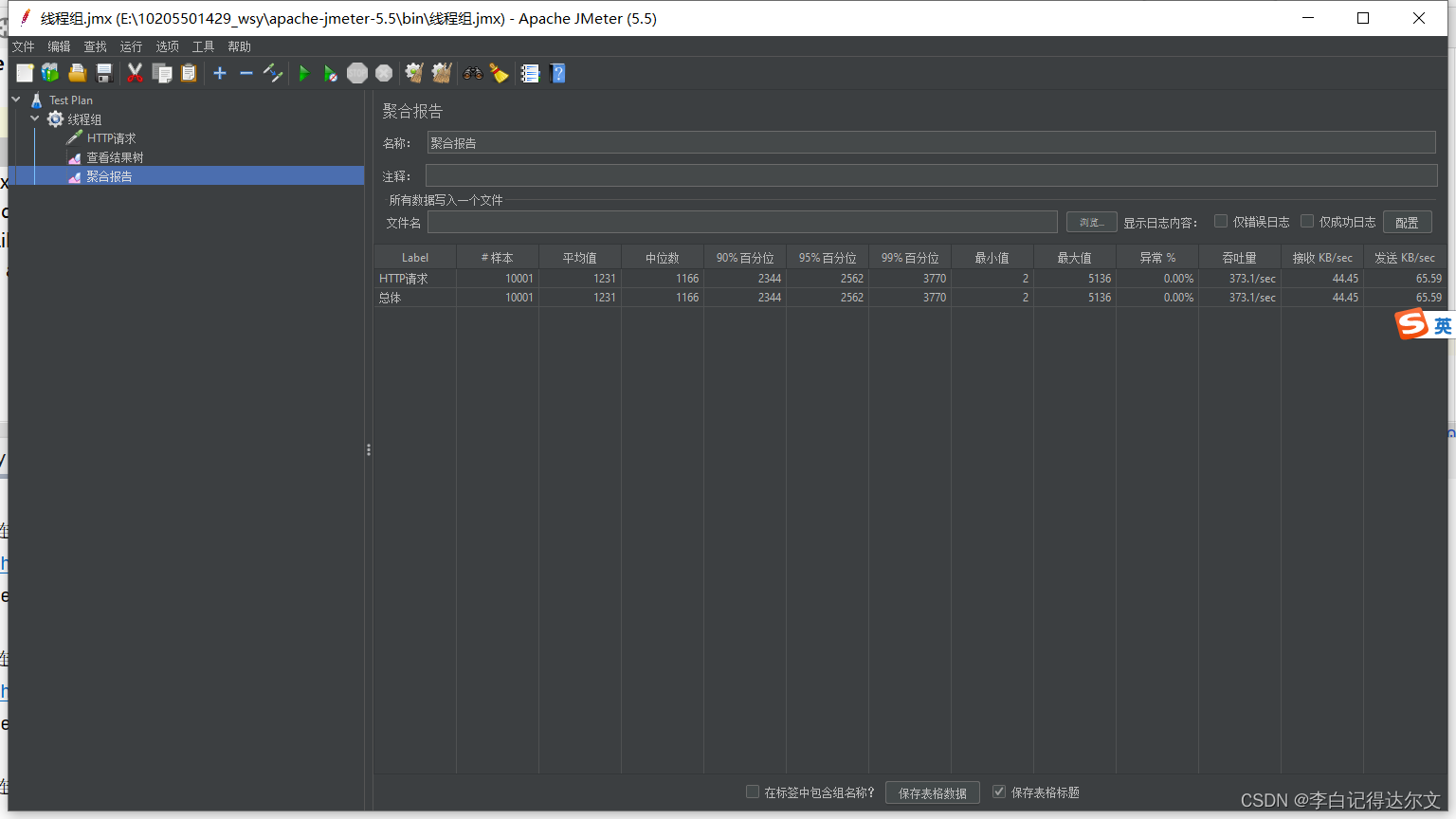Start the test with green play icon
Screen dimensions: 1456x819
pyautogui.click(x=304, y=73)
